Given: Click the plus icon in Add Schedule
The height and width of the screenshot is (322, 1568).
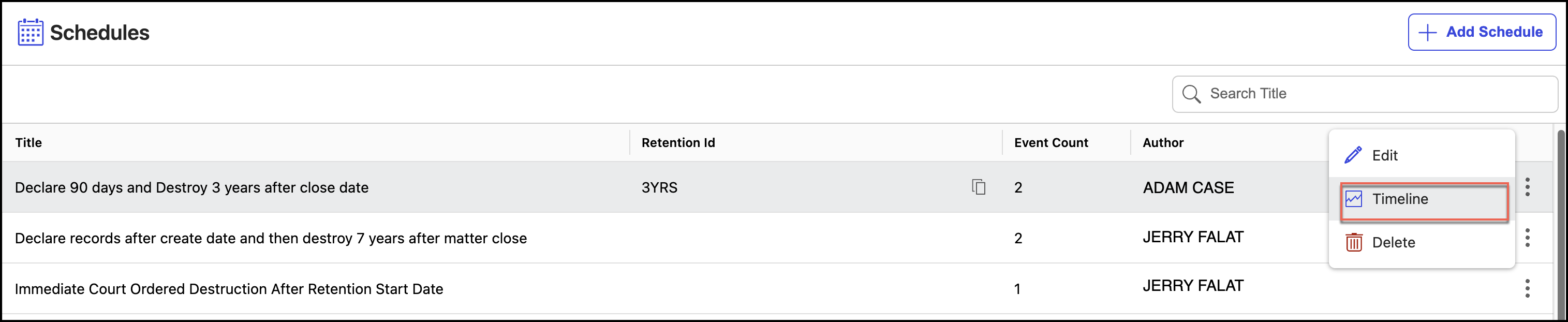Looking at the screenshot, I should click(1427, 33).
